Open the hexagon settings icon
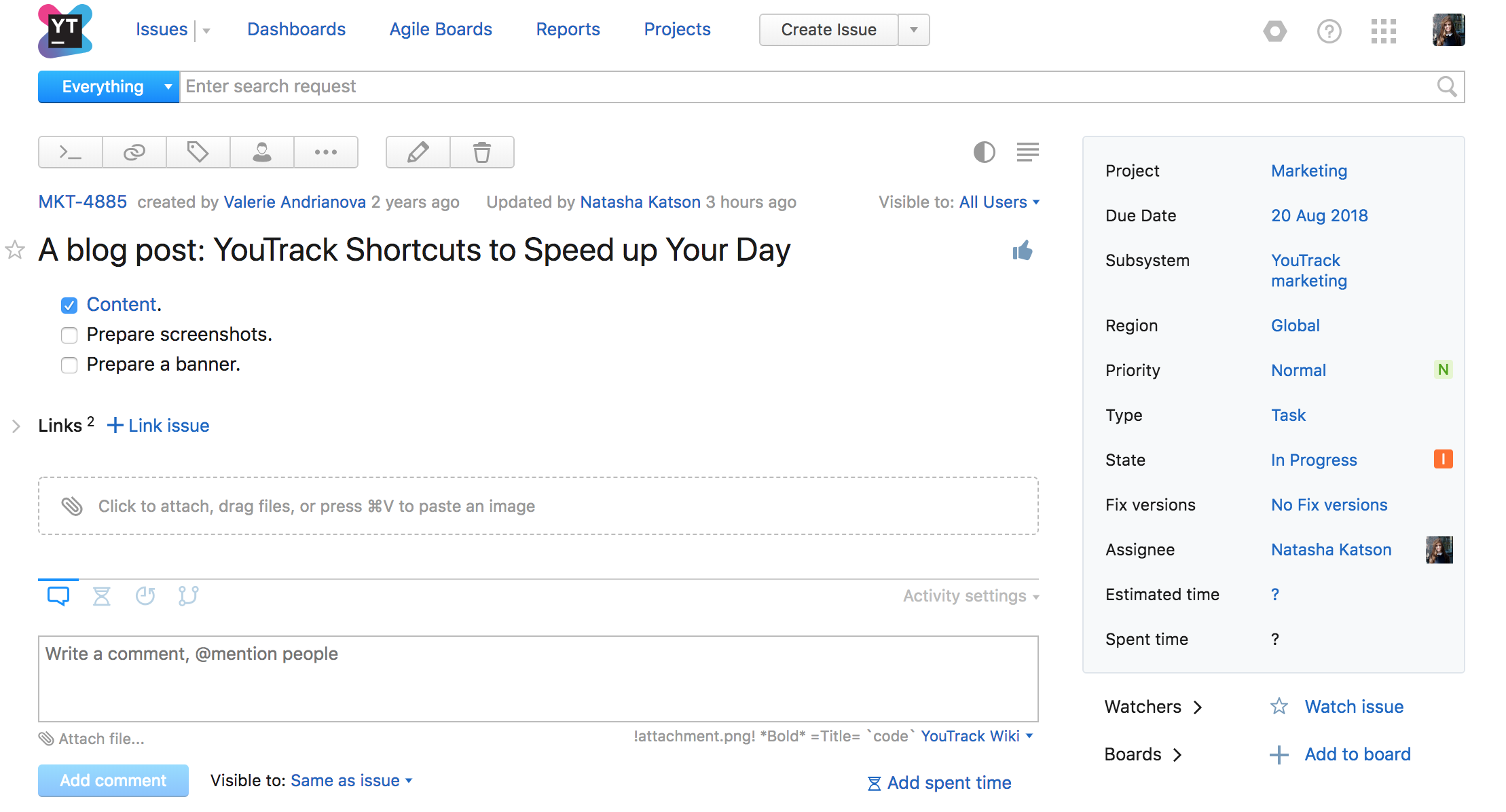 (x=1275, y=31)
